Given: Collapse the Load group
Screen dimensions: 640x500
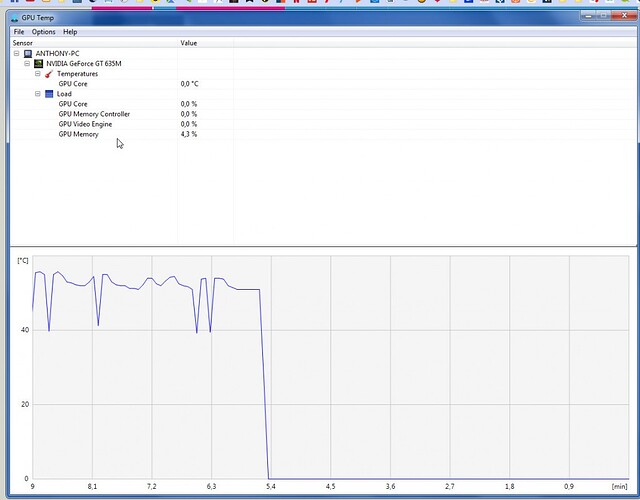Looking at the screenshot, I should pyautogui.click(x=37, y=94).
